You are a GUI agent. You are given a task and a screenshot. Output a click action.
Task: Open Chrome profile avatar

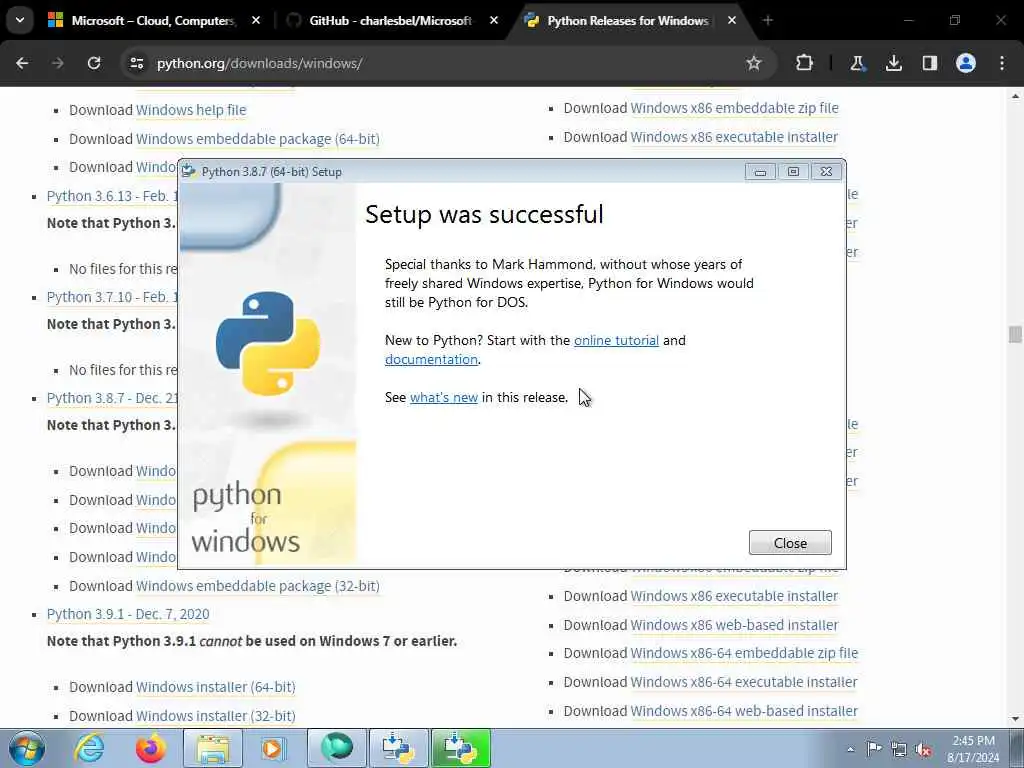966,63
